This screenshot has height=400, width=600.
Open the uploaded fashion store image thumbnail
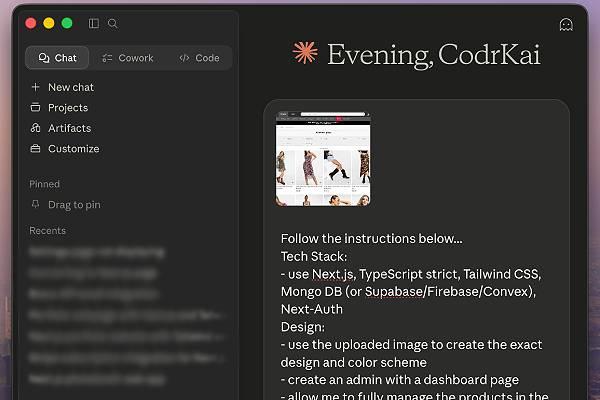pyautogui.click(x=323, y=159)
